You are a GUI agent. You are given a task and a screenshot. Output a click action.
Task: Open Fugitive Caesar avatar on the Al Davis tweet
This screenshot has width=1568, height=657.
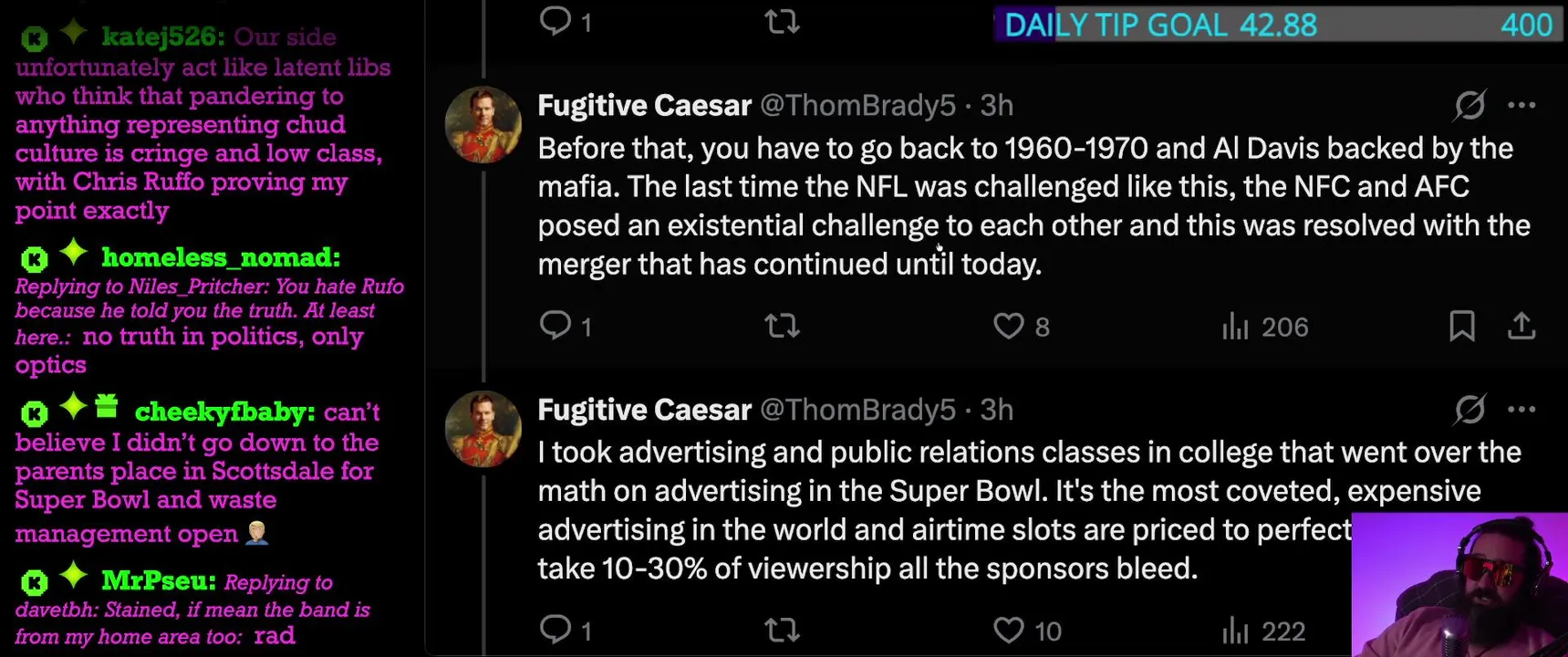click(x=483, y=125)
